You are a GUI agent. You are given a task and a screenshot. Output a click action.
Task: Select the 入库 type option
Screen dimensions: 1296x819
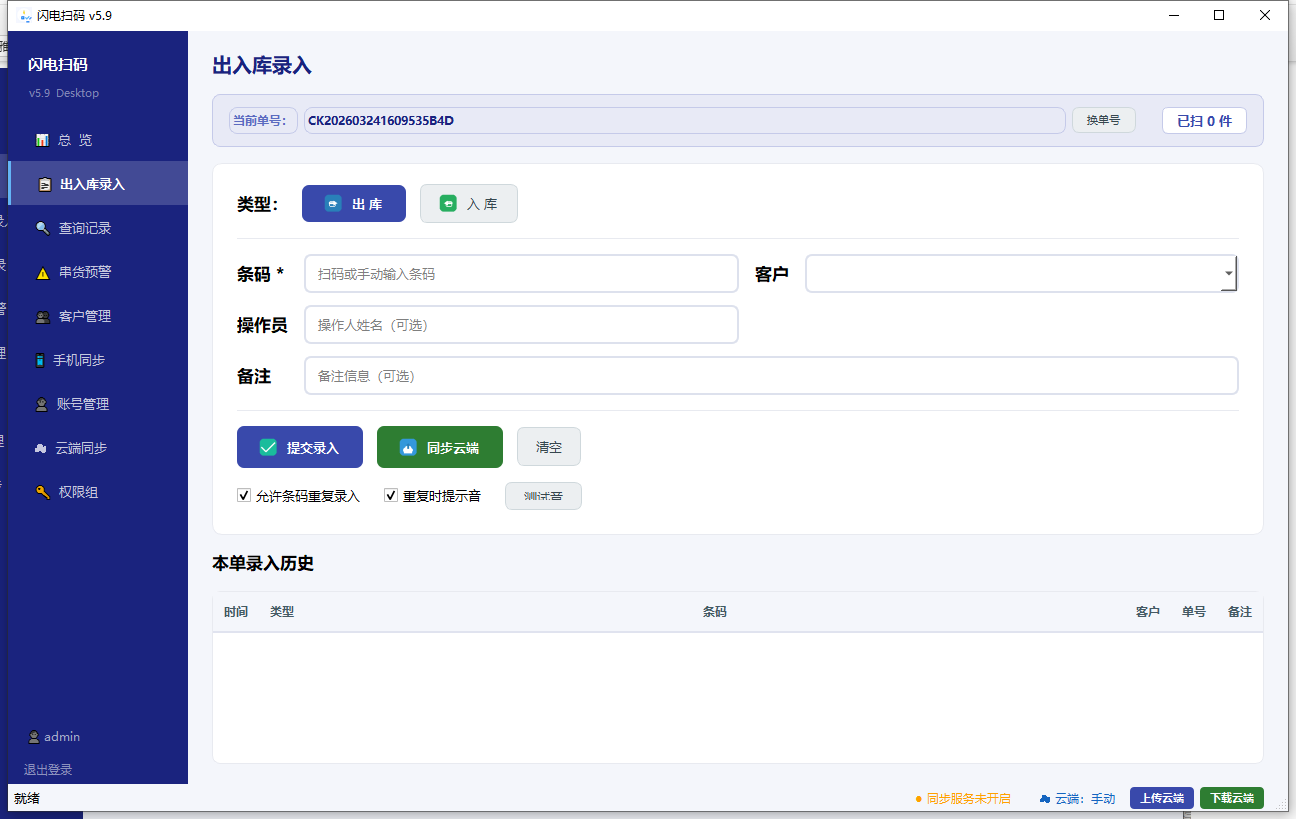point(468,204)
